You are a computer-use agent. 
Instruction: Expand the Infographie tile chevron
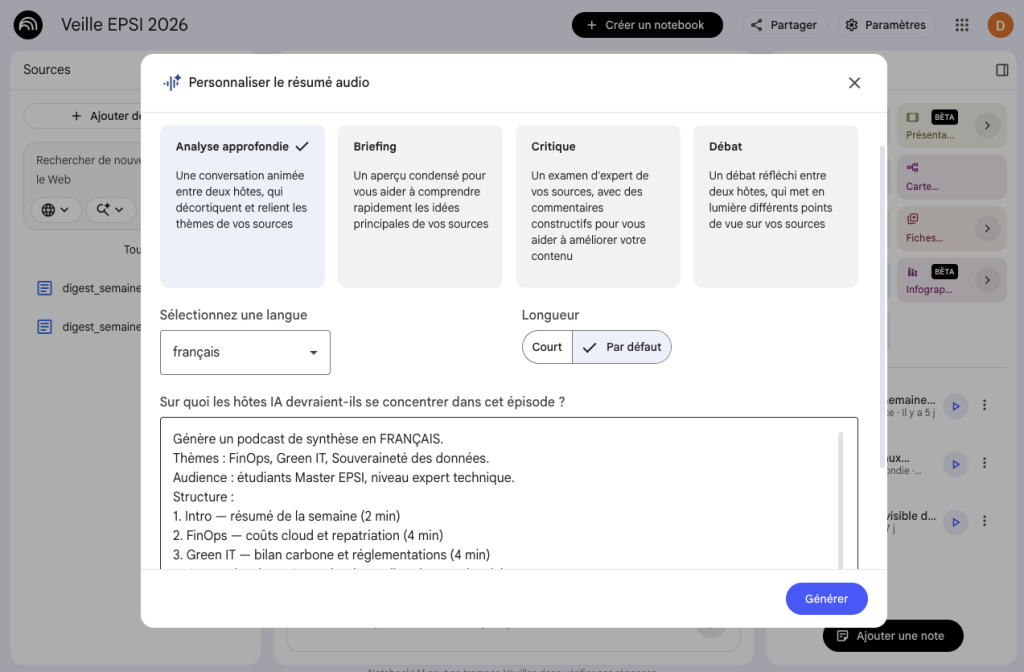click(987, 280)
